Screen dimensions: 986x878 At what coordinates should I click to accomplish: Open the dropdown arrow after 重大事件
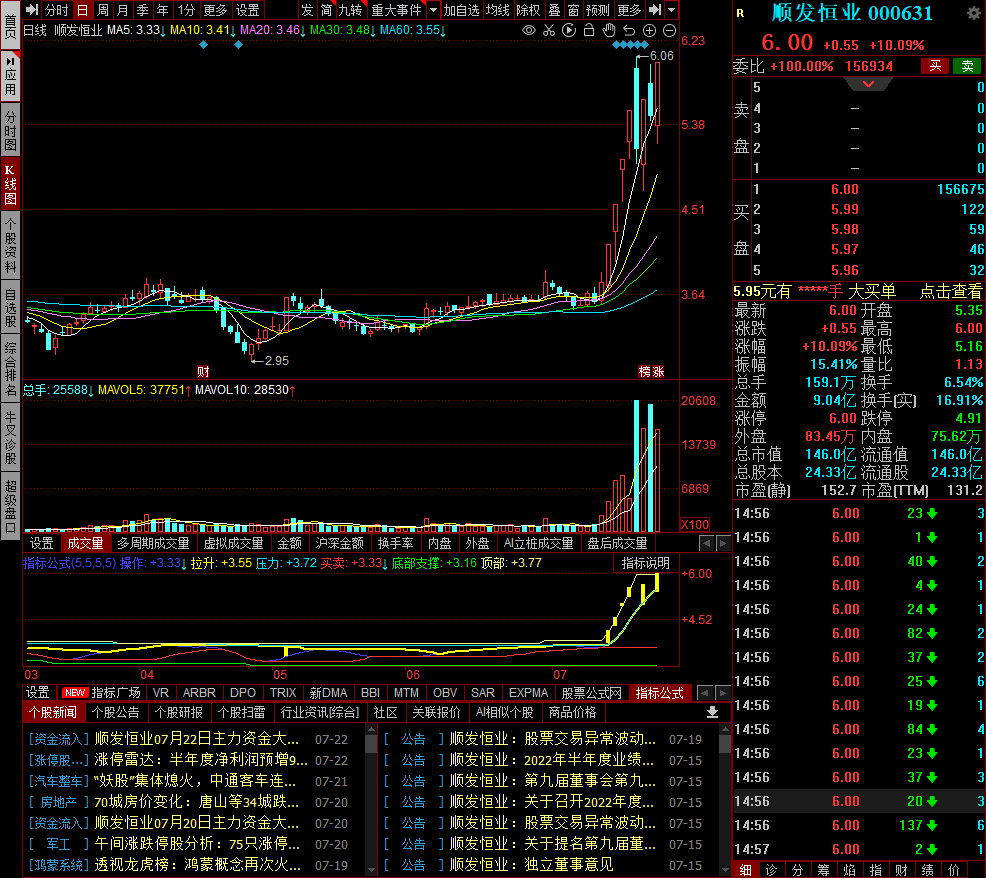point(433,10)
